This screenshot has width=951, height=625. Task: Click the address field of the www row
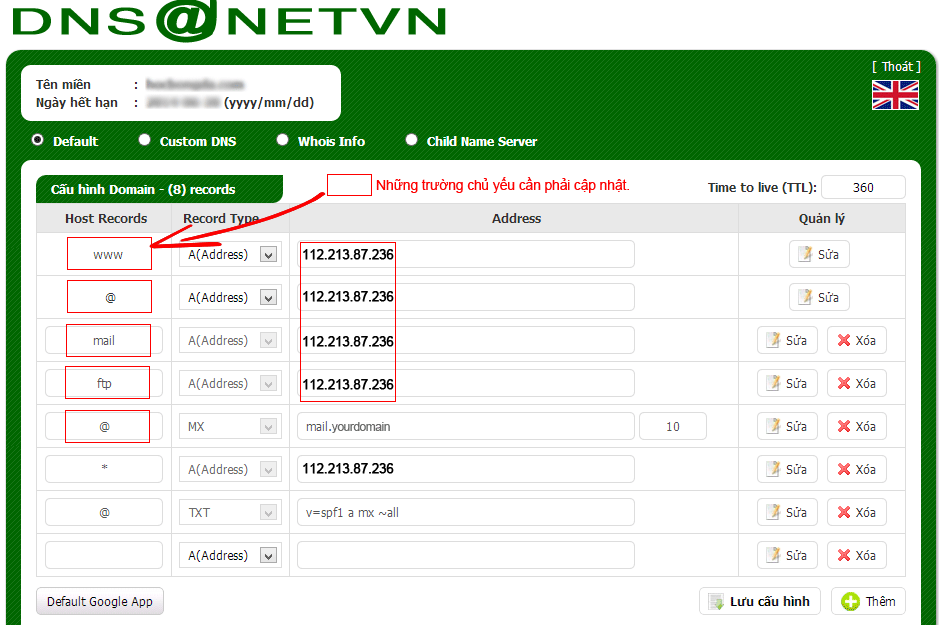(466, 254)
